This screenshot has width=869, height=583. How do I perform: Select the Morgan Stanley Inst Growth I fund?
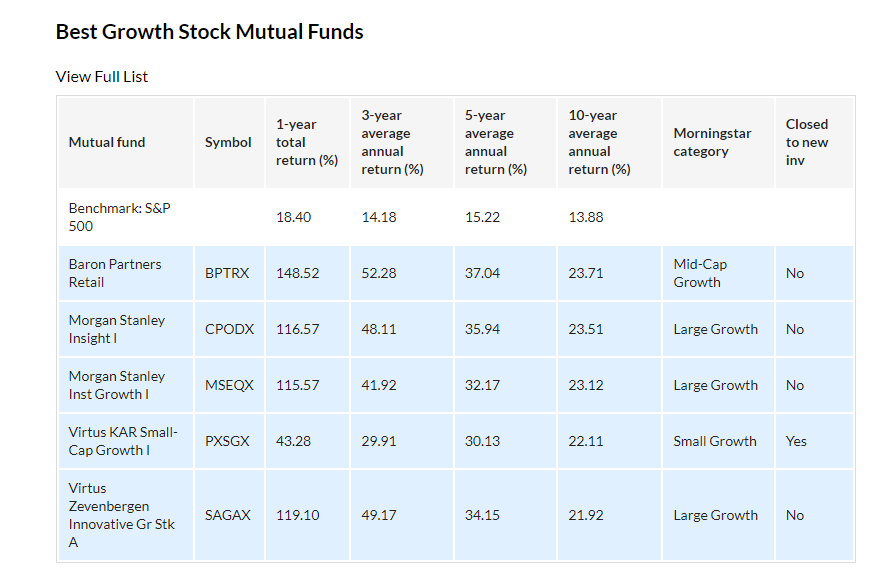click(x=117, y=385)
